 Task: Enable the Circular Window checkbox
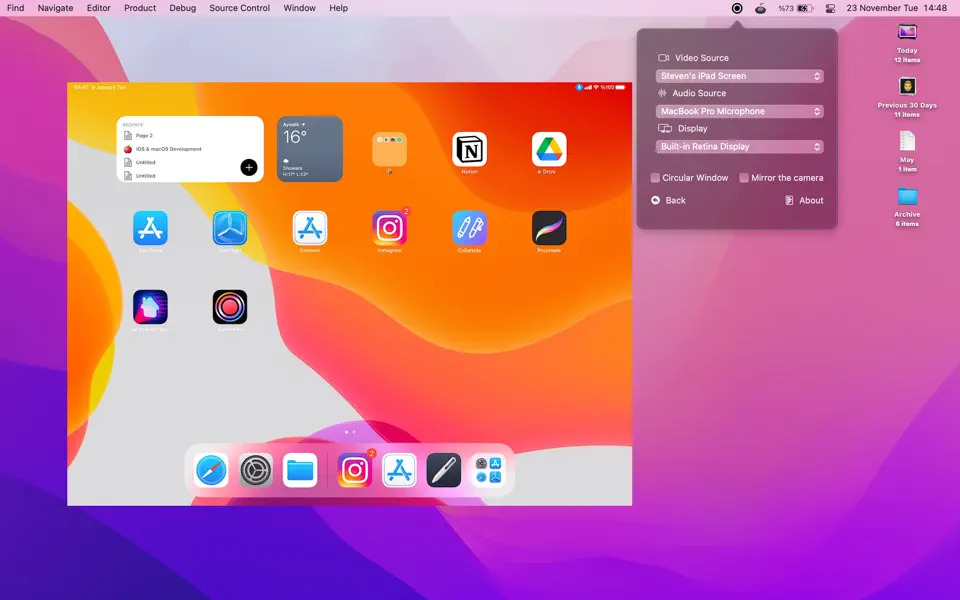tap(655, 178)
